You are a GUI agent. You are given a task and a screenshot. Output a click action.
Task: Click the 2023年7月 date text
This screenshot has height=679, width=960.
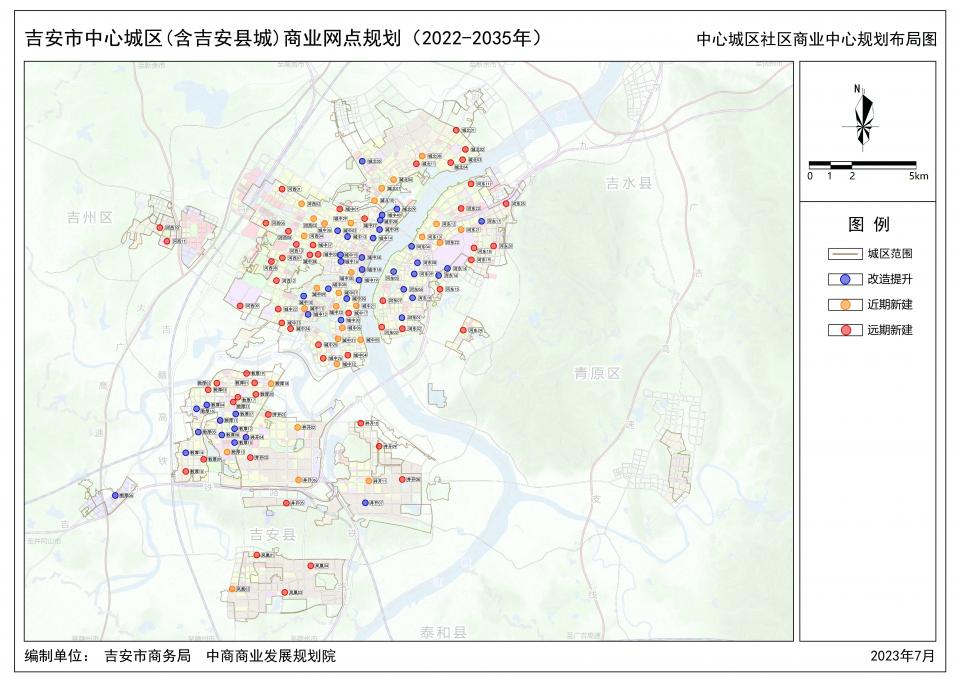(x=902, y=656)
